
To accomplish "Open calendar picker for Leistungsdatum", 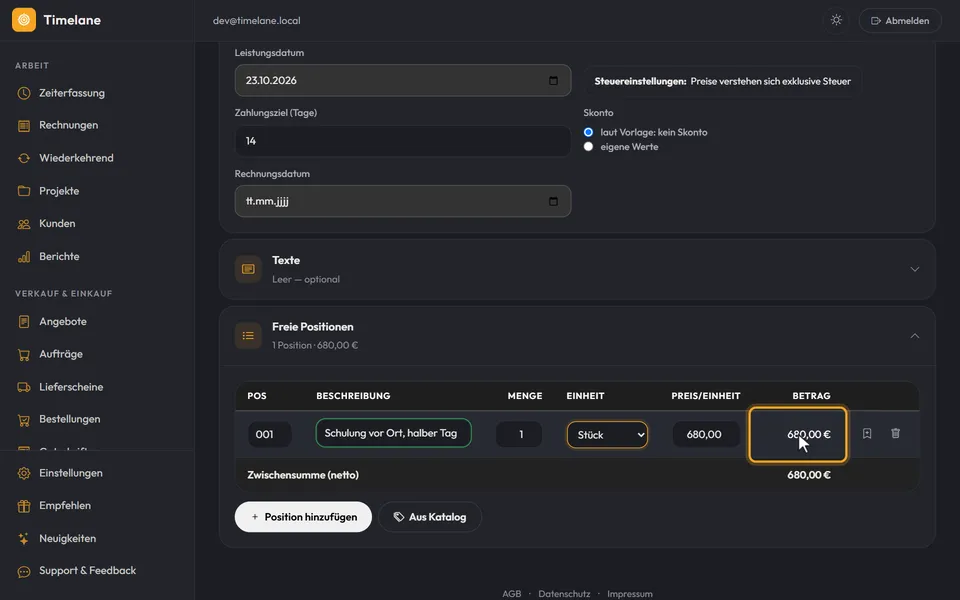I will pyautogui.click(x=553, y=80).
